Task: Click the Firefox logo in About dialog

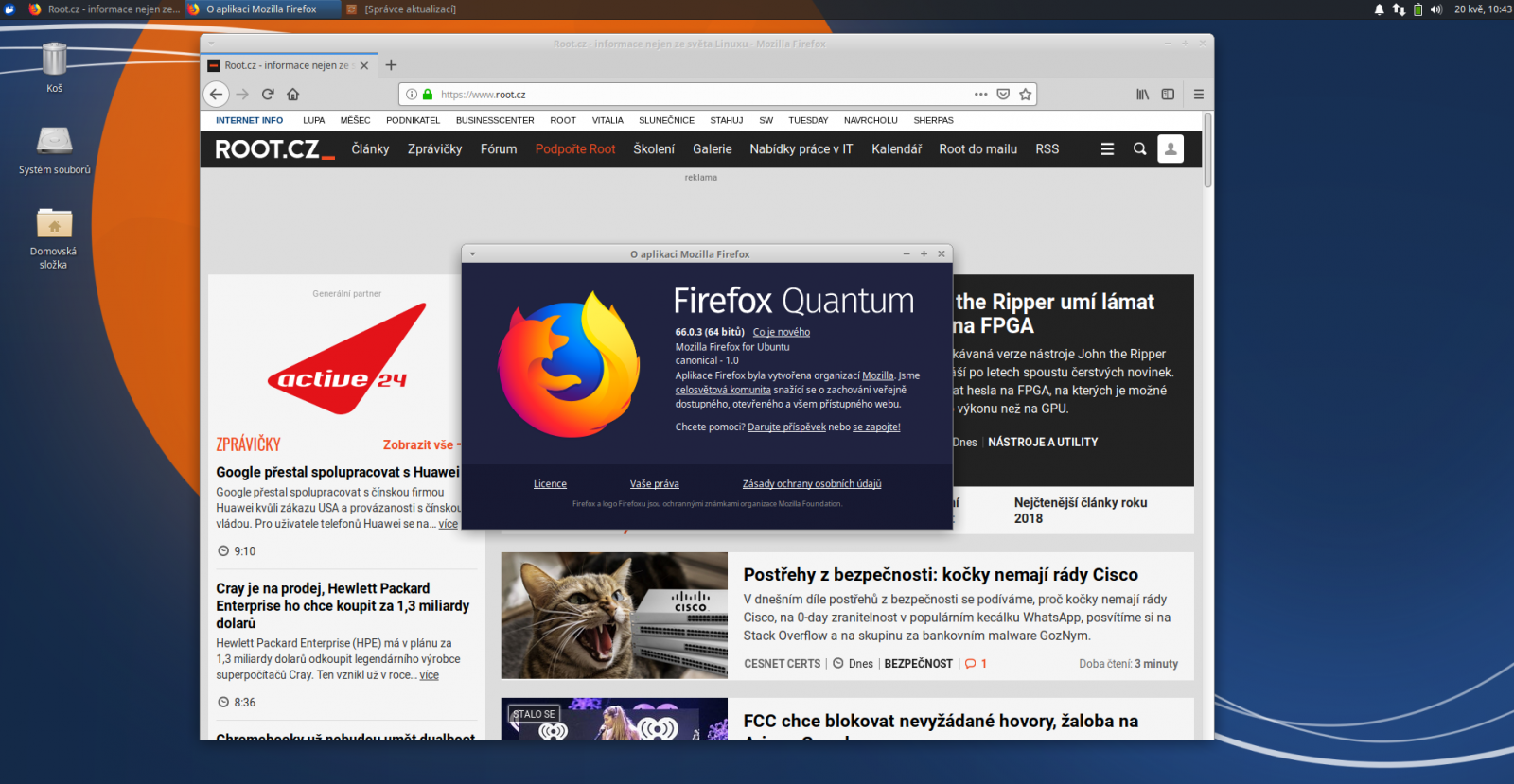Action: point(569,365)
